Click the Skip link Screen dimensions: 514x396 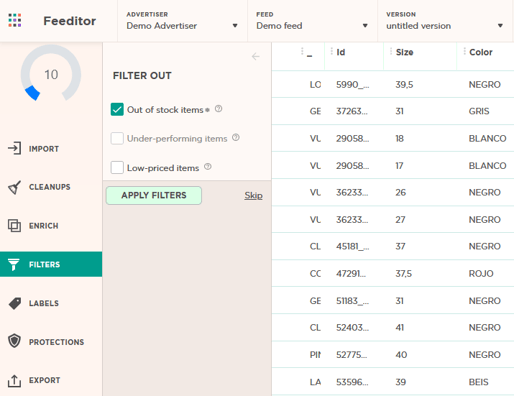point(253,195)
